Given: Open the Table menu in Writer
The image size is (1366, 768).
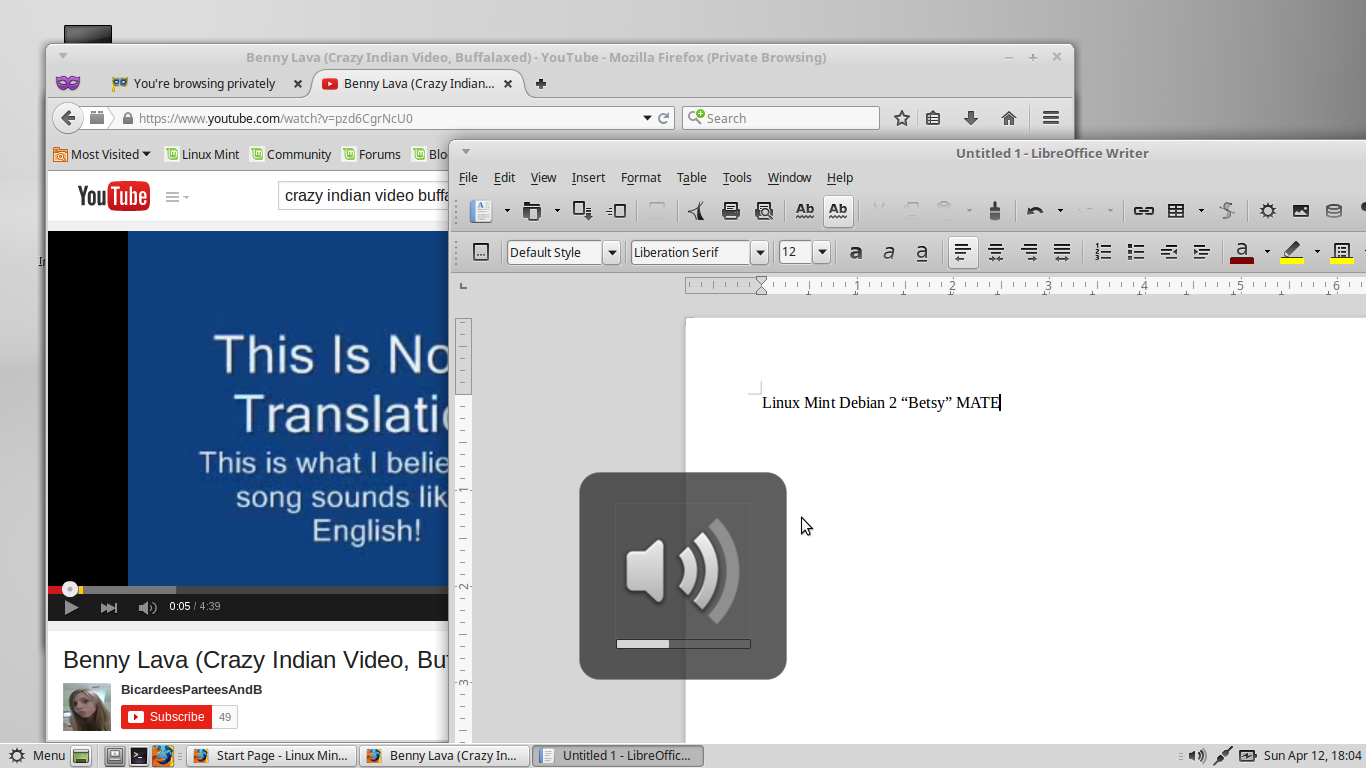Looking at the screenshot, I should click(692, 177).
